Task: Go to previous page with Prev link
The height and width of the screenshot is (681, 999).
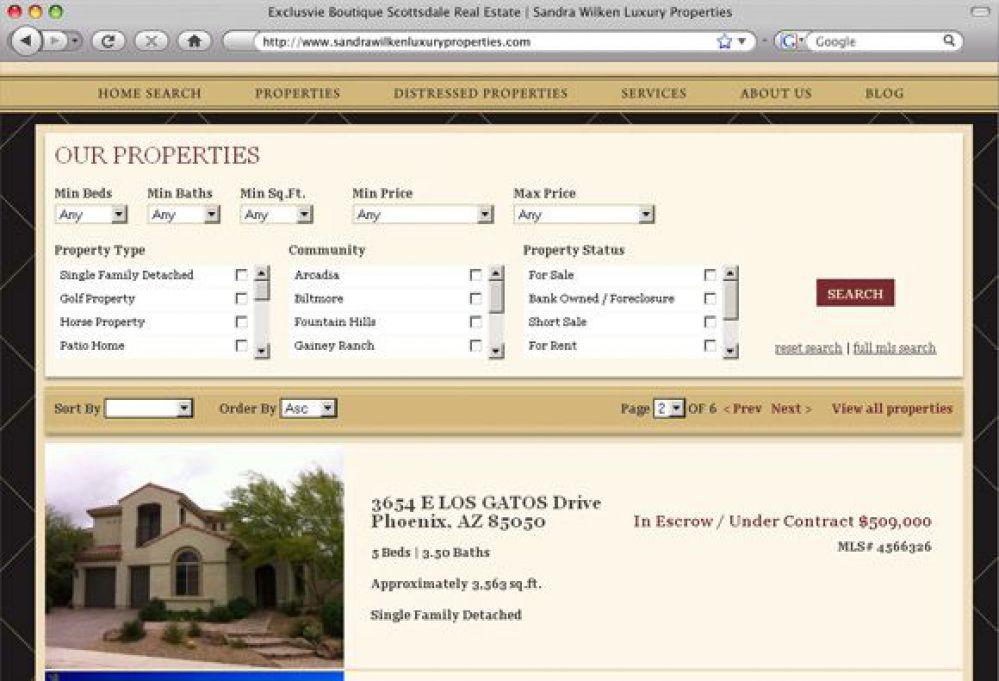Action: tap(742, 408)
